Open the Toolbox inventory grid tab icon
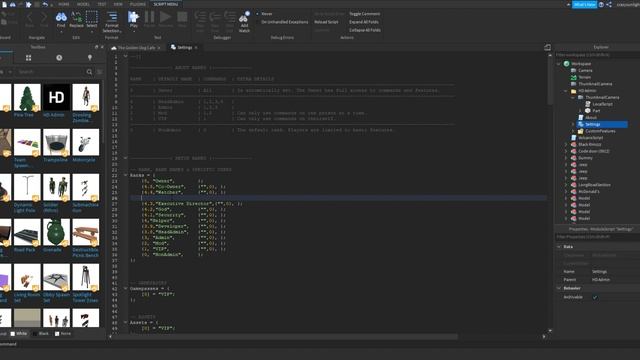 click(29, 58)
